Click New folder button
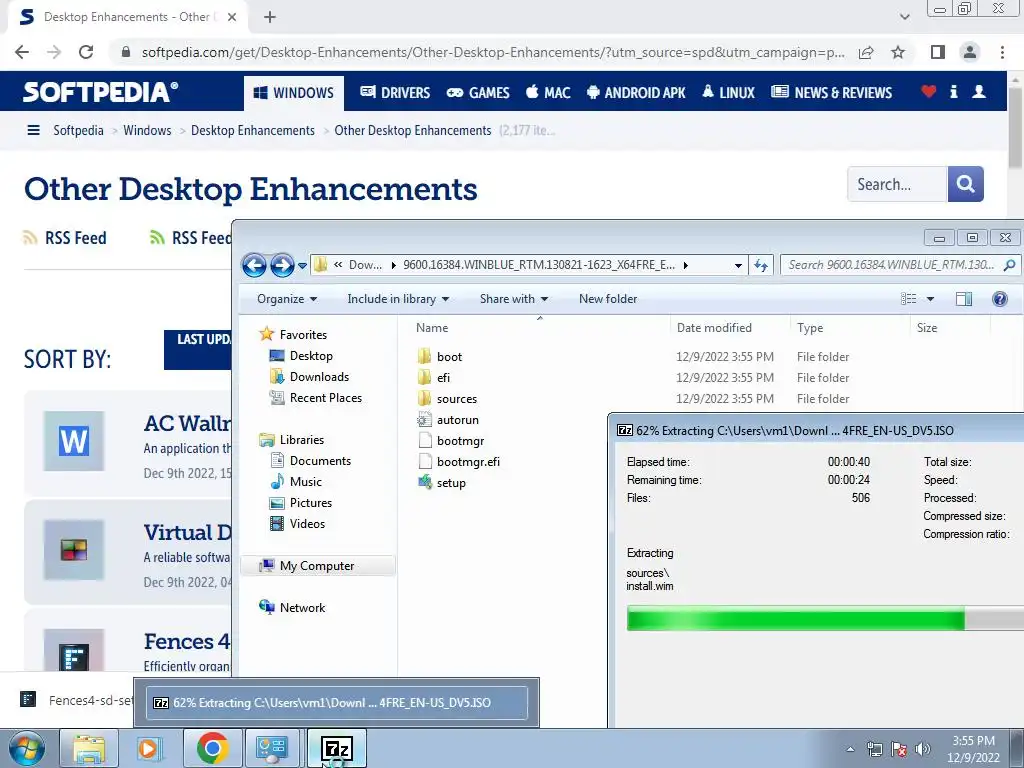 (x=607, y=298)
